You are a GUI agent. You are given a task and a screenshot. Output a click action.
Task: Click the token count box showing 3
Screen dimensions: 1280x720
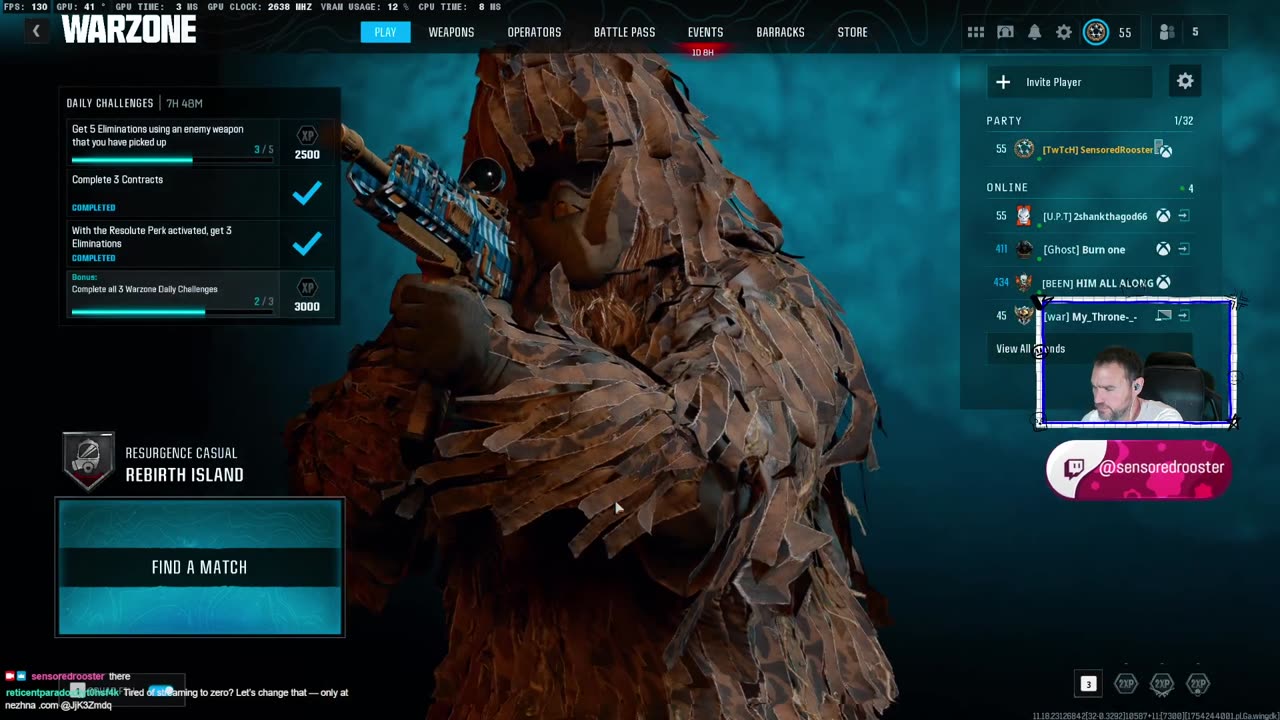click(1088, 684)
